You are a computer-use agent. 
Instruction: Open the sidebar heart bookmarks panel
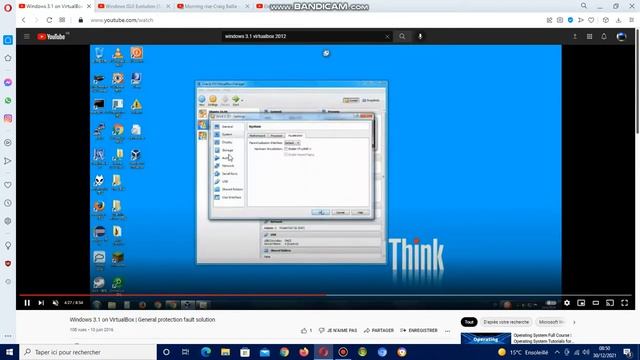[8, 185]
